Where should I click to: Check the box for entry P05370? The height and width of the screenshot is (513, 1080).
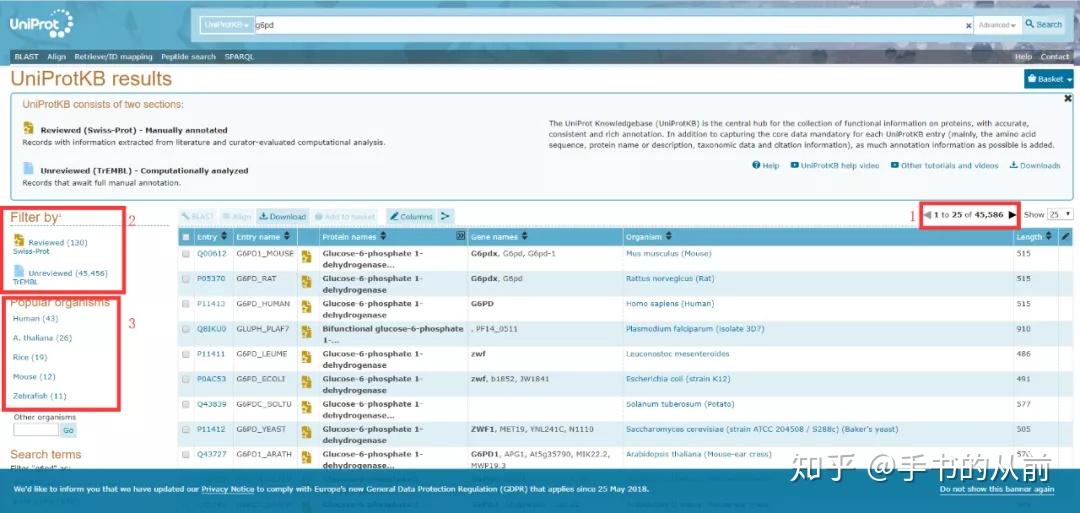tap(185, 279)
